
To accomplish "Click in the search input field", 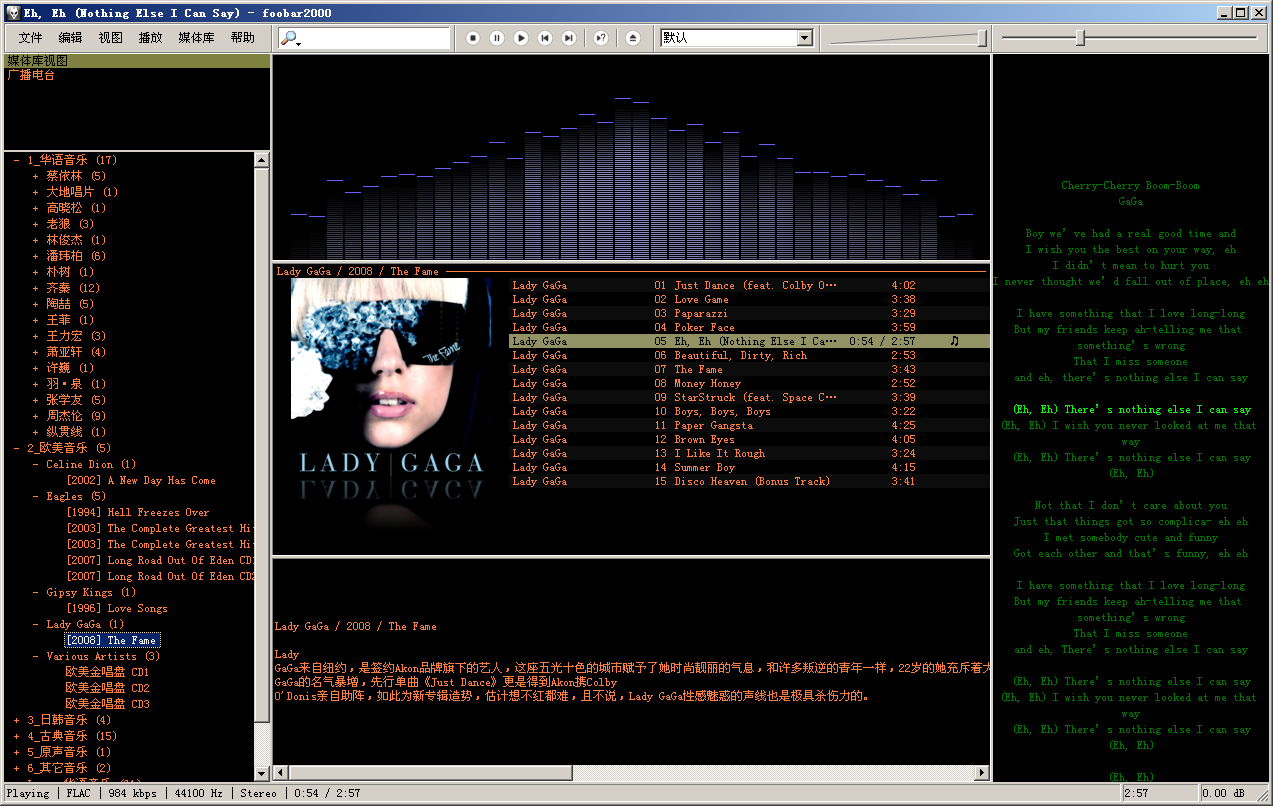I will click(376, 38).
